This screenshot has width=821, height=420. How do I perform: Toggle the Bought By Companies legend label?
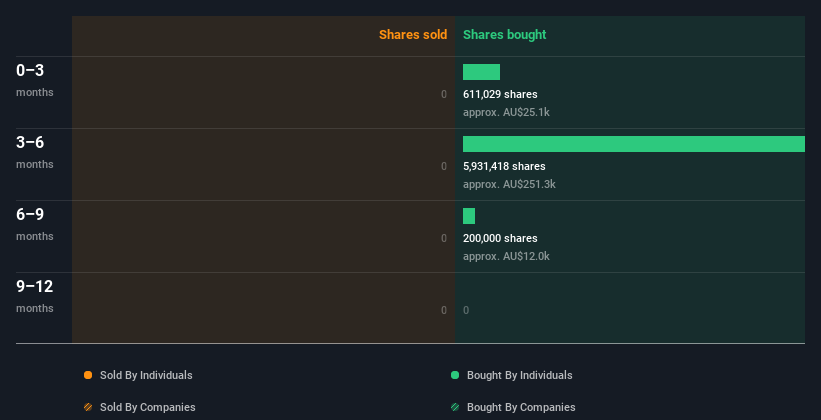tap(521, 407)
